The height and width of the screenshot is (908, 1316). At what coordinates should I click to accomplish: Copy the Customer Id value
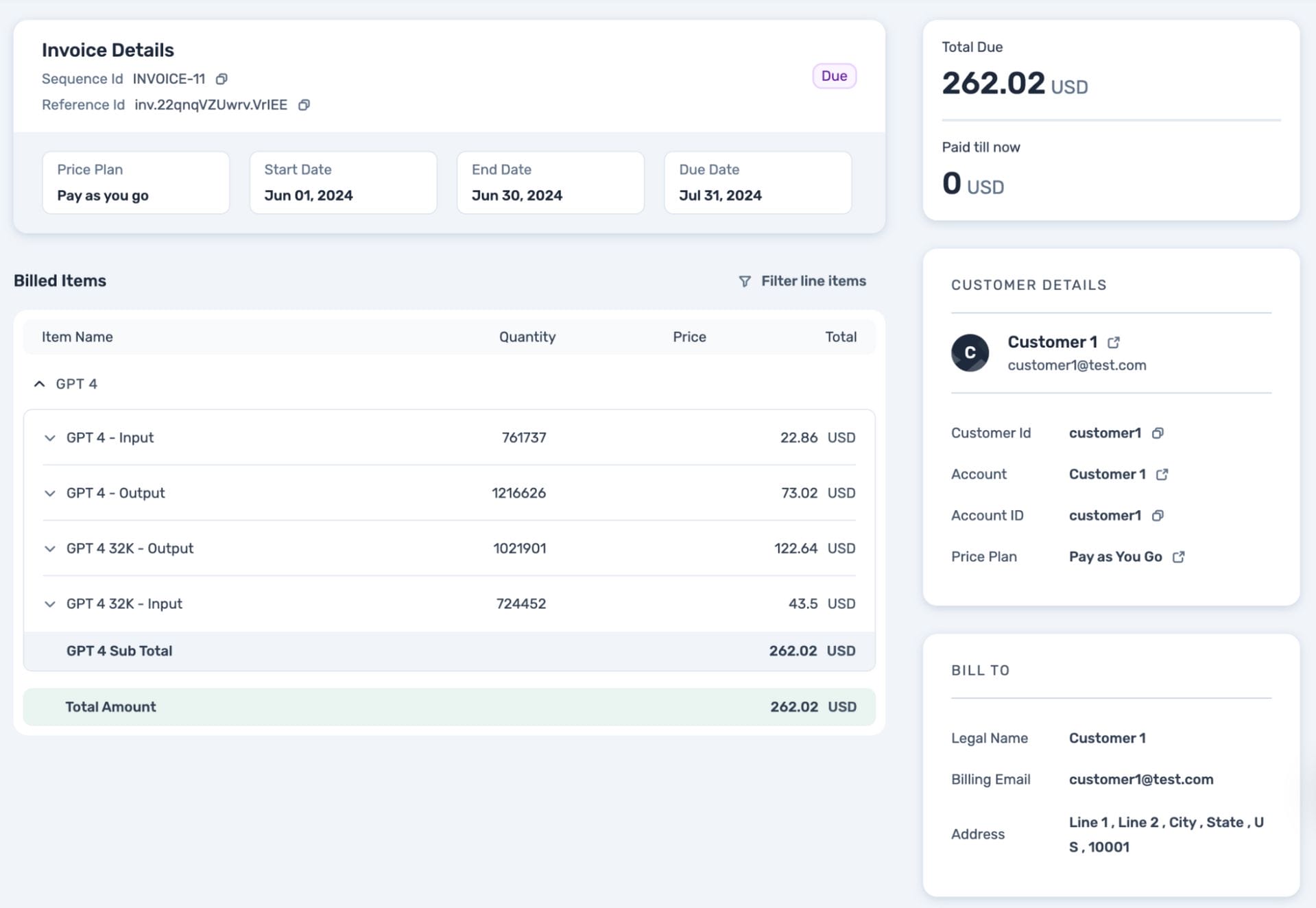pyautogui.click(x=1158, y=433)
